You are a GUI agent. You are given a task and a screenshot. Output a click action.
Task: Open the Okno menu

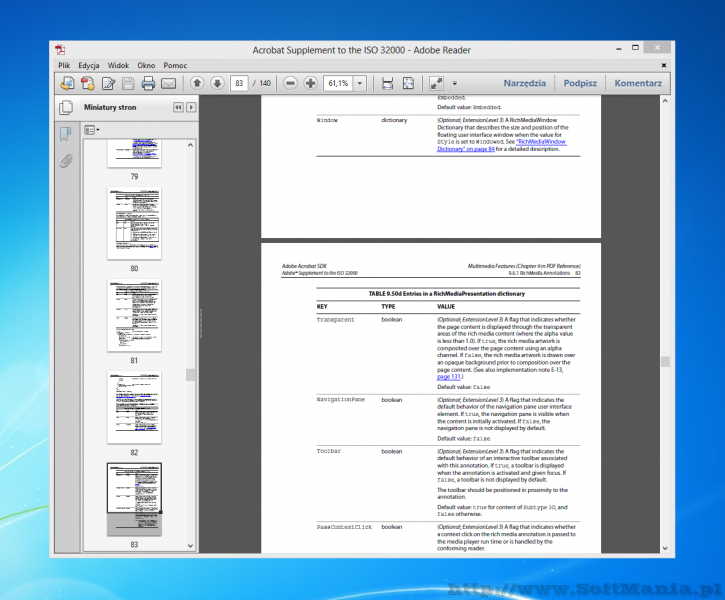[x=146, y=65]
